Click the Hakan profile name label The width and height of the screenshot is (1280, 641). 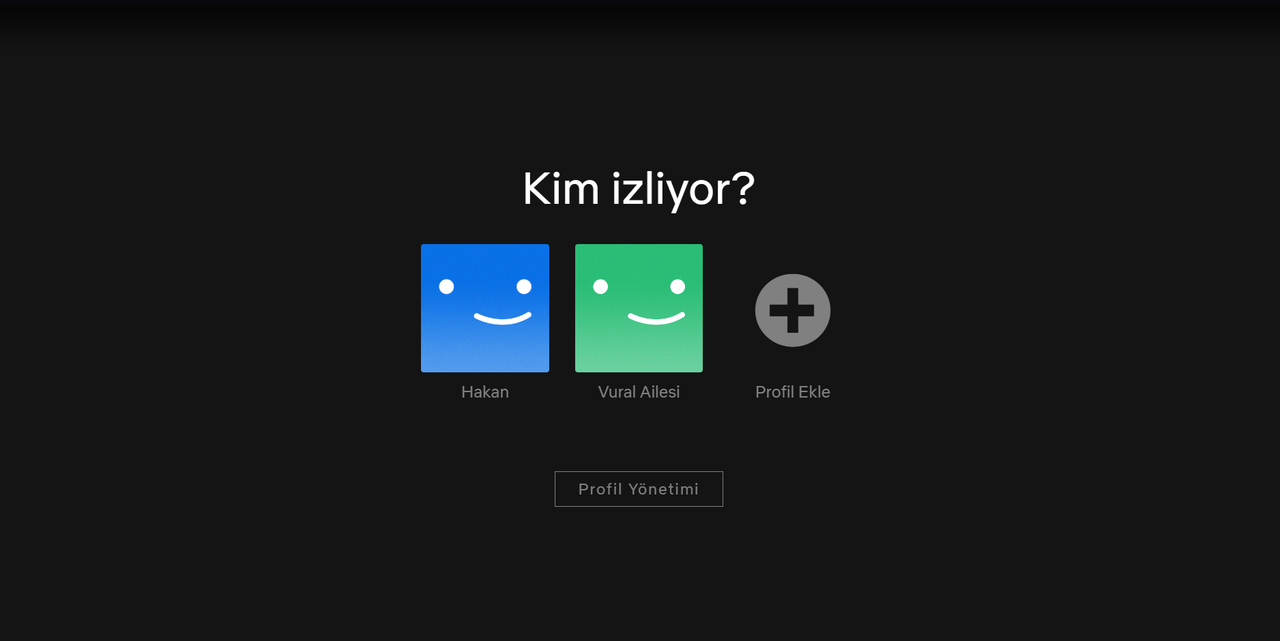485,392
